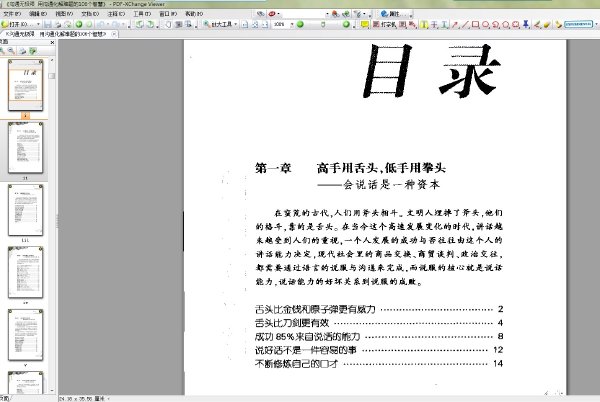Adjust the zoom slider handle
Screen dimensions: 600x402
point(323,24)
